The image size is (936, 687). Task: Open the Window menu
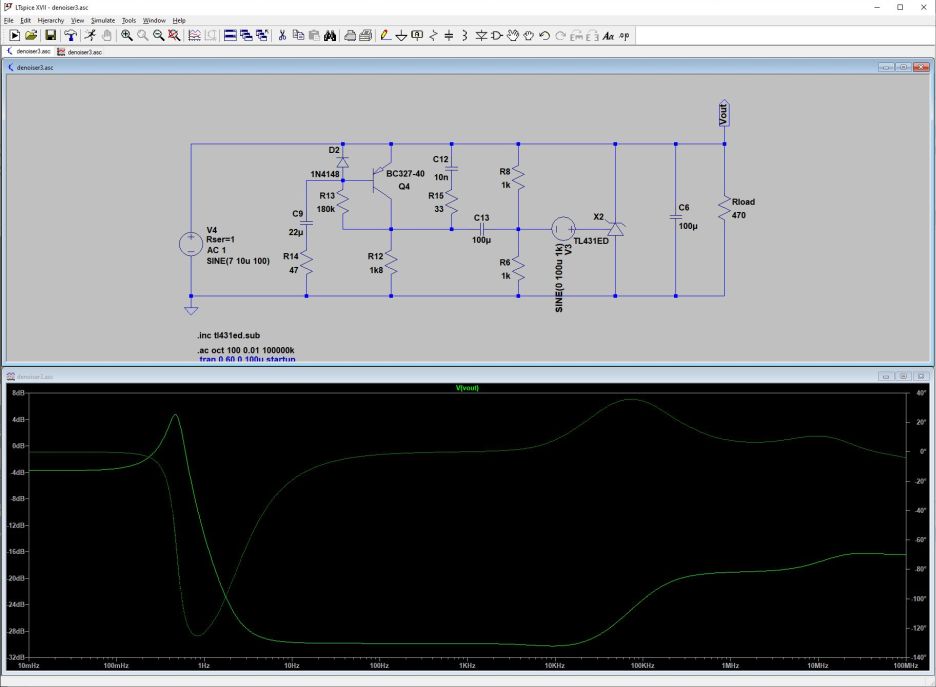pos(154,20)
